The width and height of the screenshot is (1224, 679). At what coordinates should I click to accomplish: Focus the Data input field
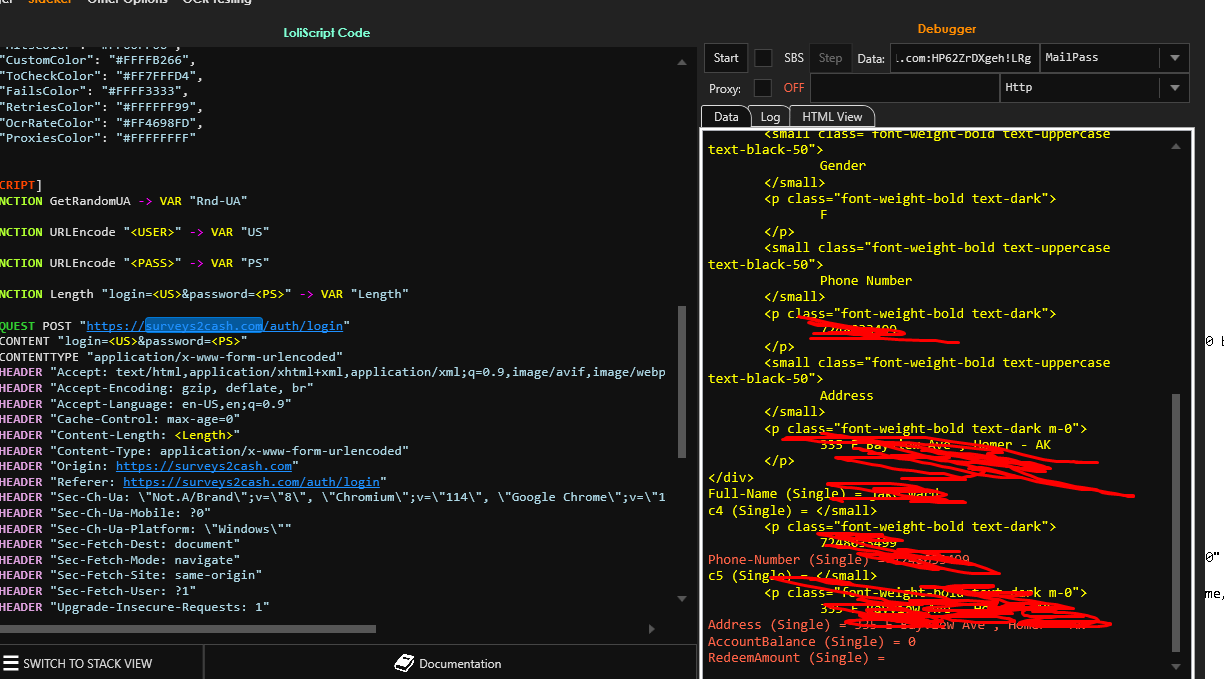pyautogui.click(x=965, y=58)
